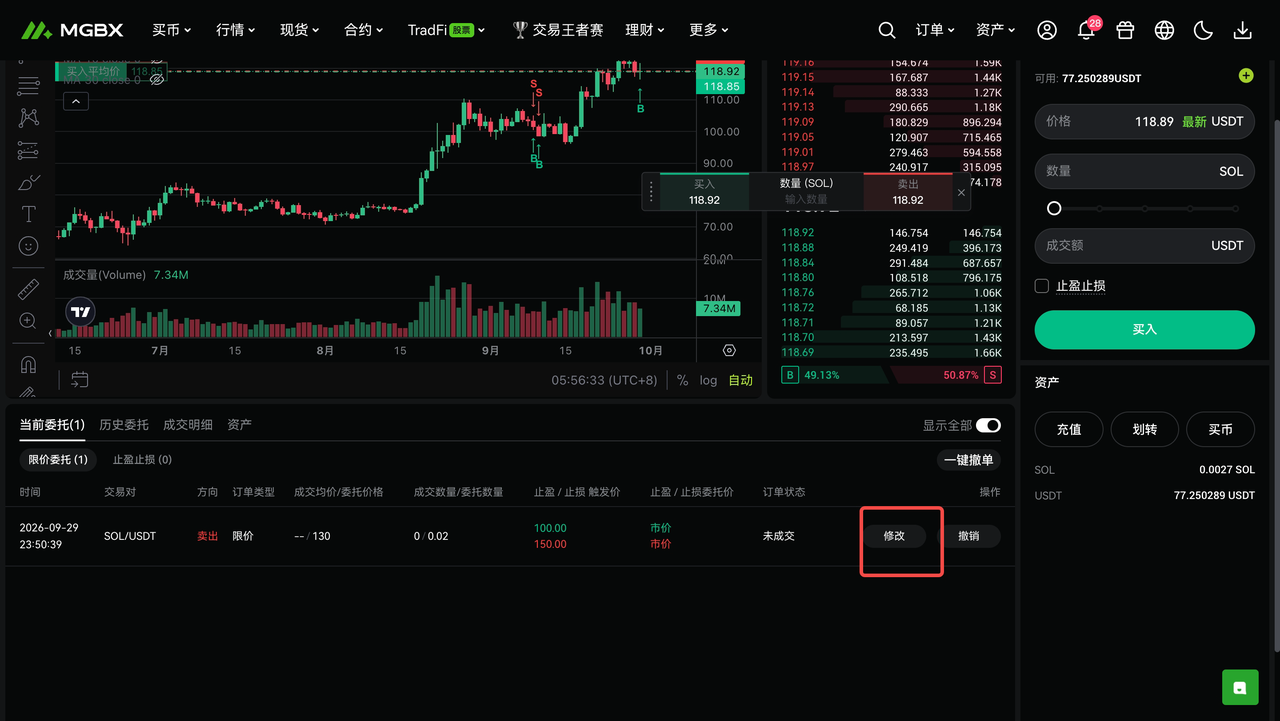Screen dimensions: 1280x721
Task: Toggle the magnet snap mode
Action: pyautogui.click(x=29, y=364)
